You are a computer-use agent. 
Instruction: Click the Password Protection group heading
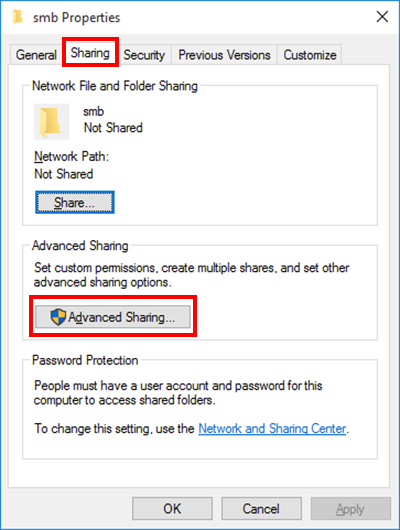[85, 360]
